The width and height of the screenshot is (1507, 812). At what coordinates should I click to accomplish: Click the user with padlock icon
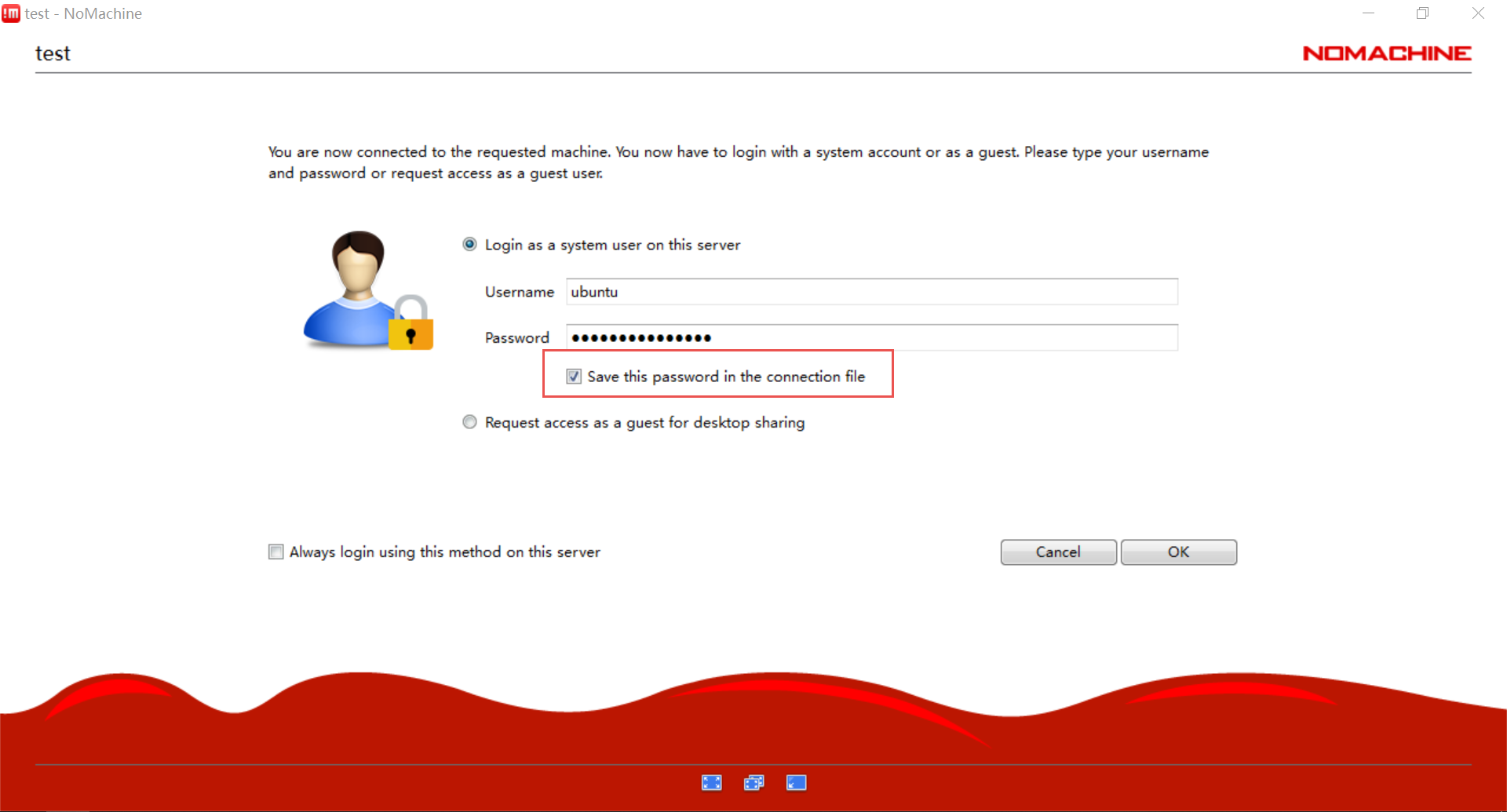[x=368, y=289]
